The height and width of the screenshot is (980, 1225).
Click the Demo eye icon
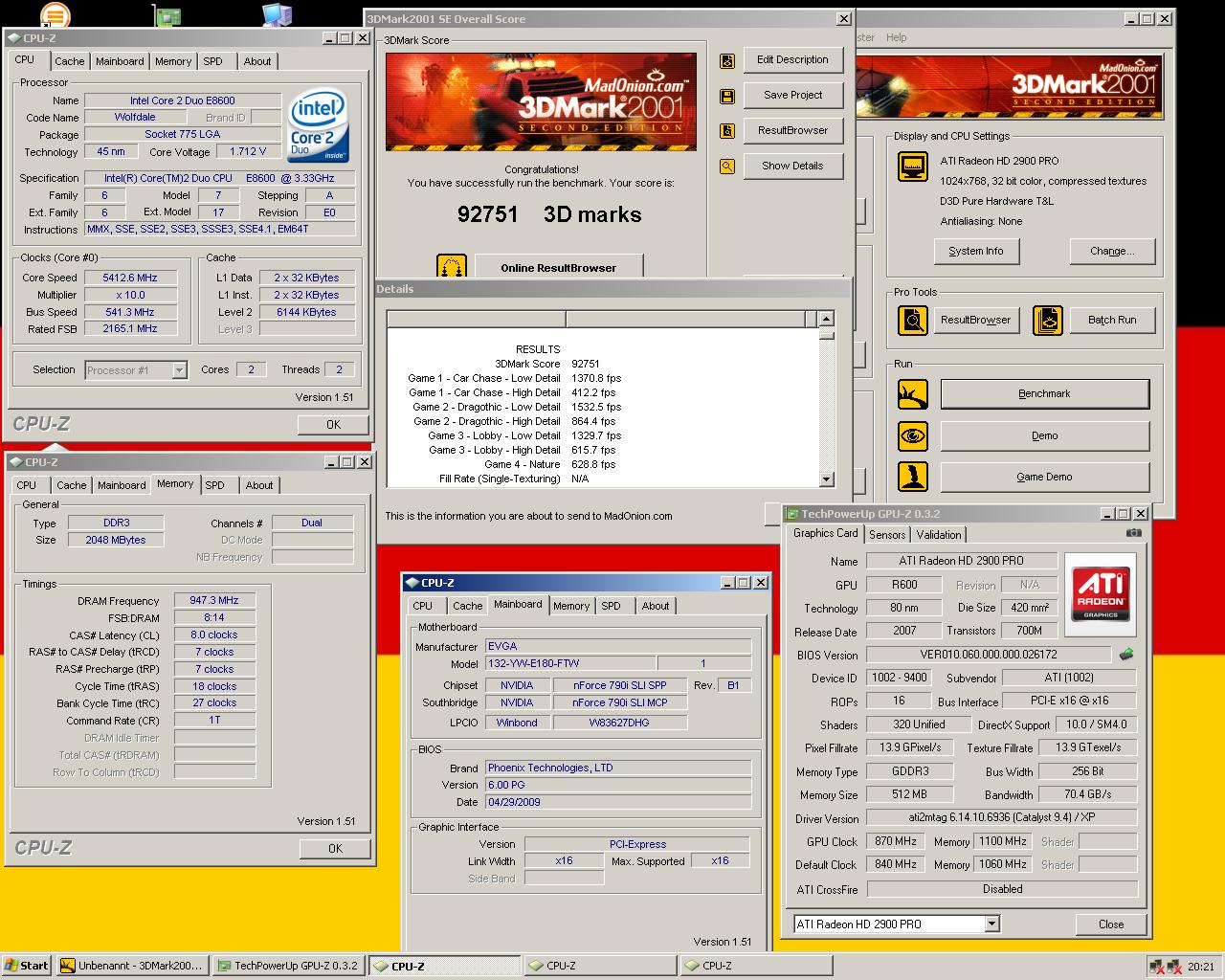pos(913,435)
